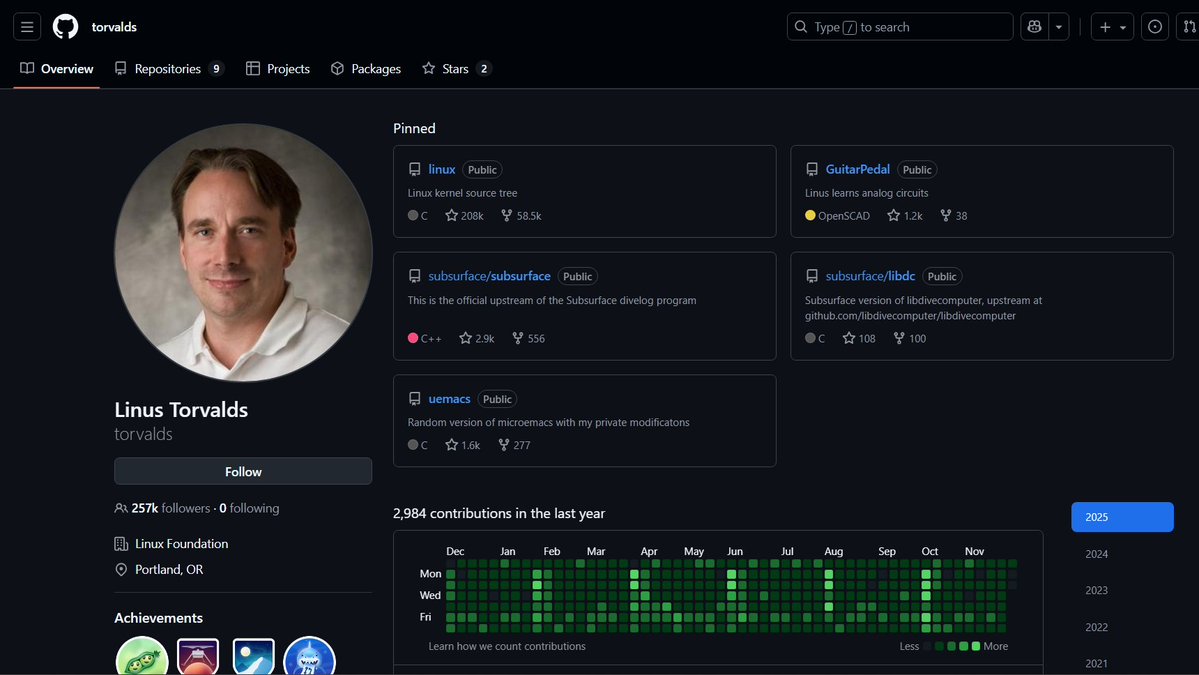Focus the Type / to search field
The image size is (1199, 675).
(899, 27)
